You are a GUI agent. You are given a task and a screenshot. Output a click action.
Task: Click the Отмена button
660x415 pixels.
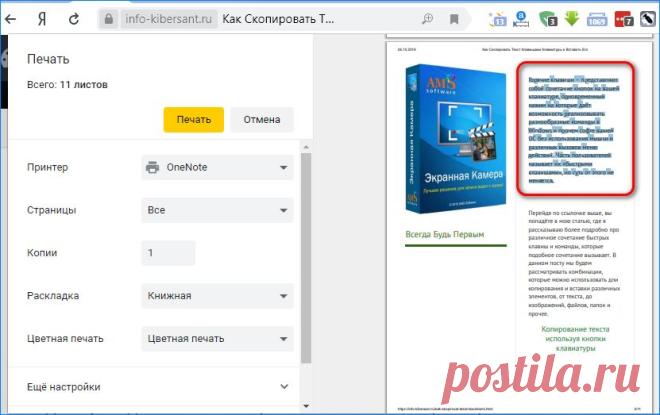[262, 120]
